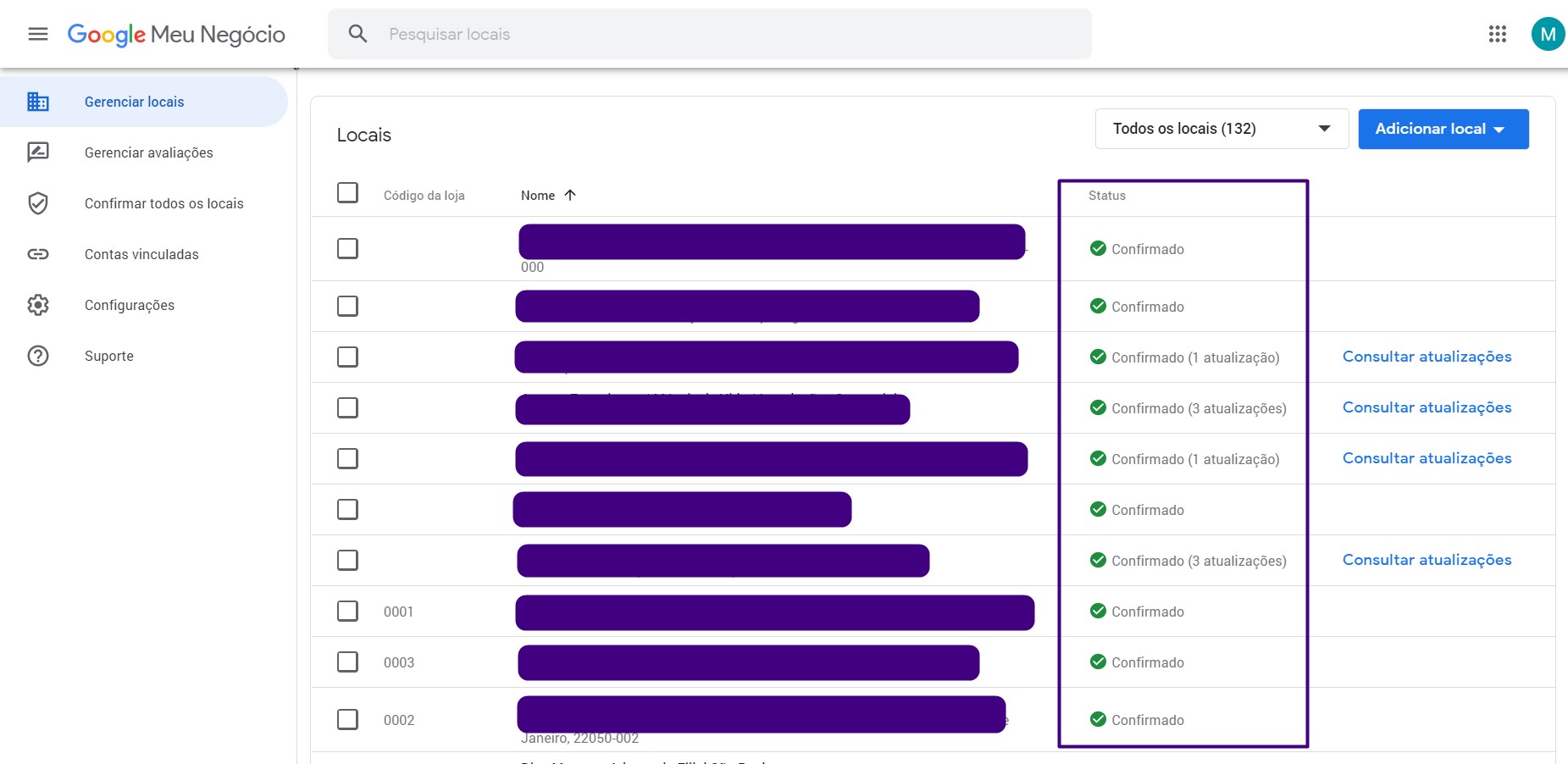Click the Confirmar todos os locais shield icon

click(x=38, y=203)
